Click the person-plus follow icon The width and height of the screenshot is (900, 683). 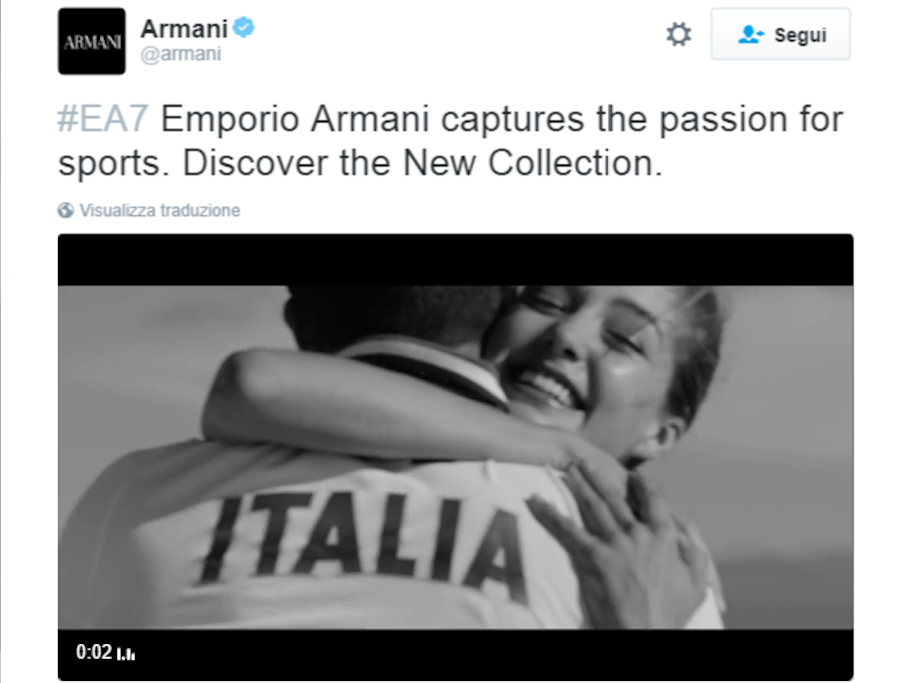(750, 35)
